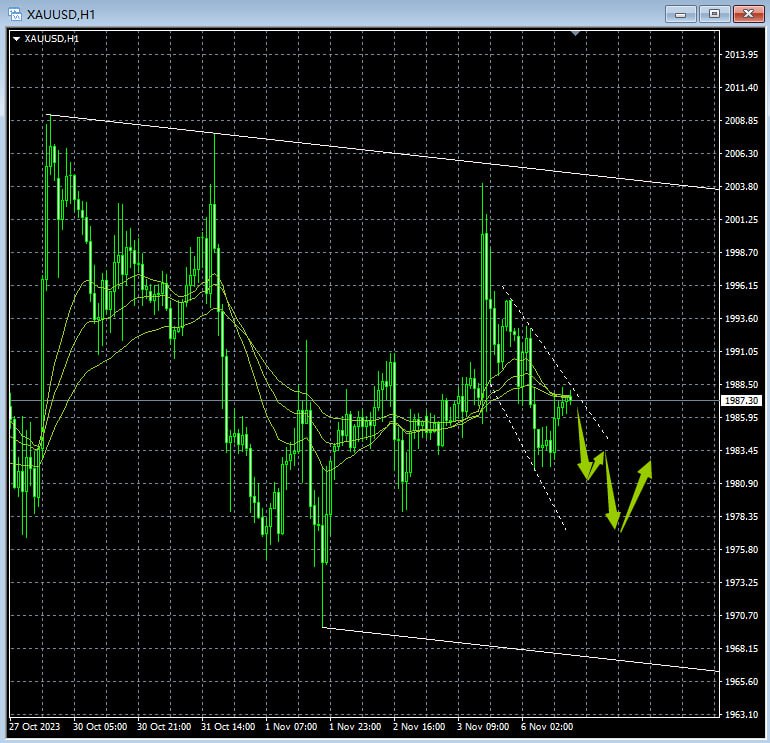Image resolution: width=770 pixels, height=743 pixels.
Task: Click the 27 Oct 2023 date label
Action: pos(34,727)
